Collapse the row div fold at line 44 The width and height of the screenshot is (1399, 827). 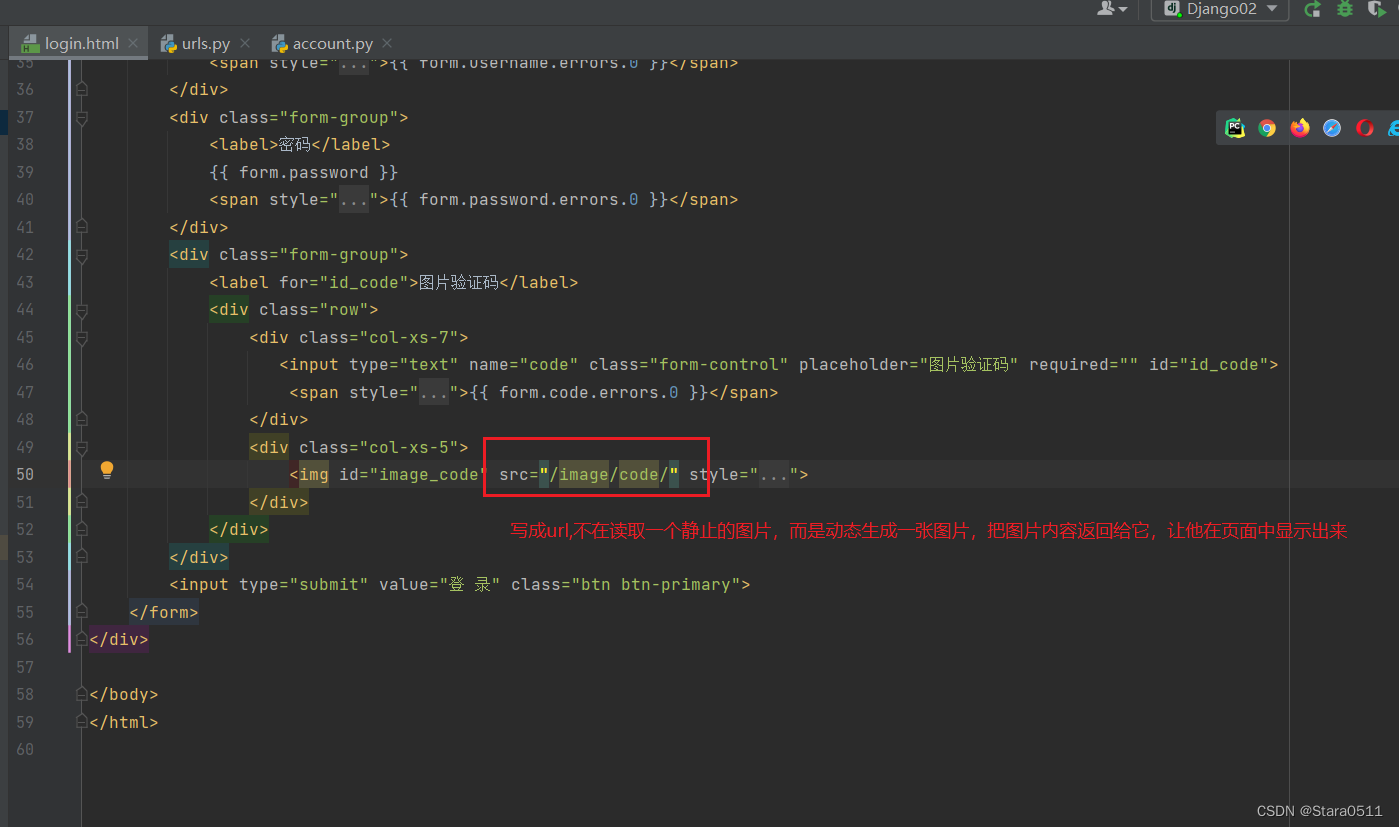(x=82, y=309)
